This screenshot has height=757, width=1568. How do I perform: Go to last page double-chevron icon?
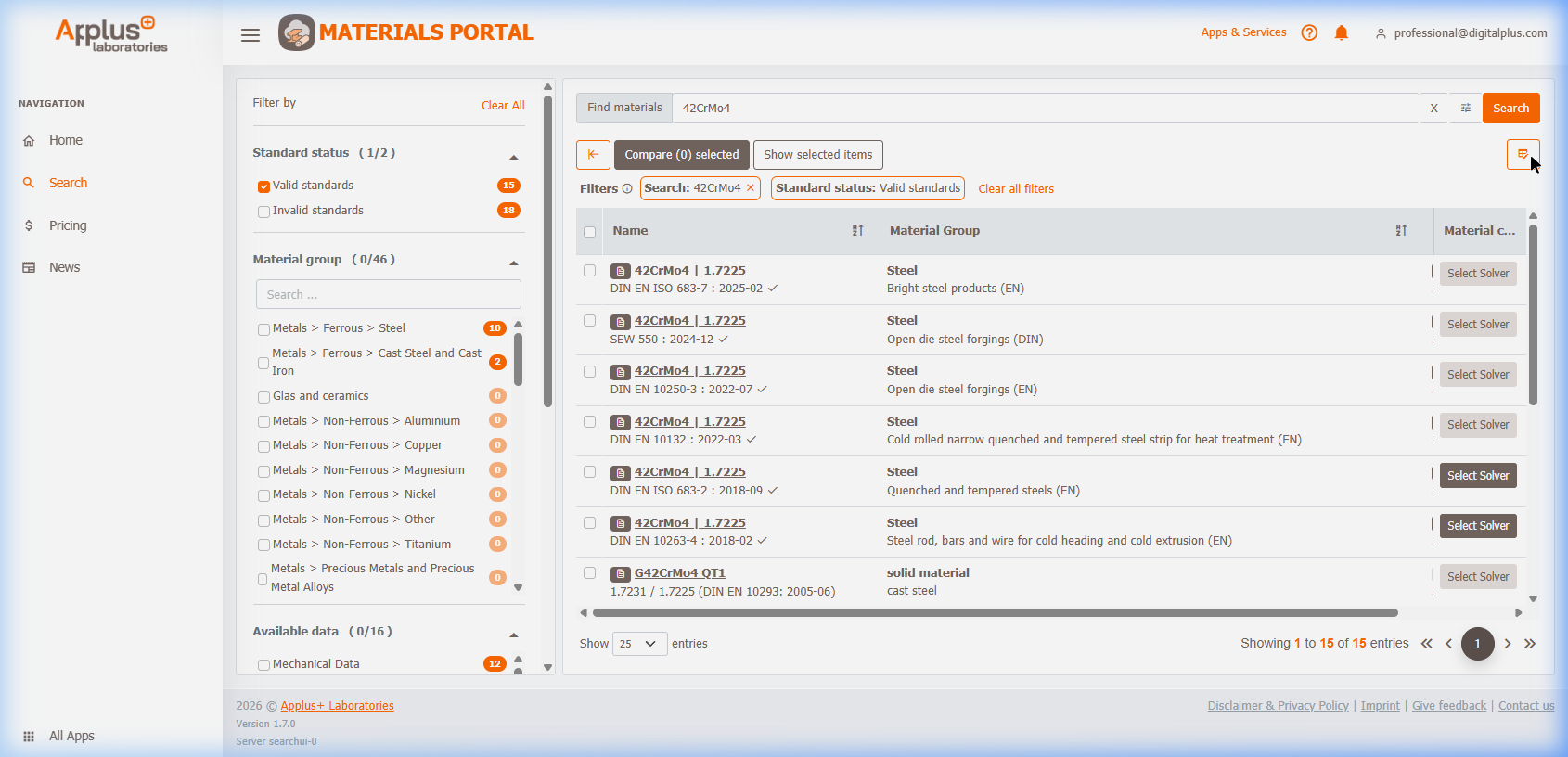coord(1530,644)
